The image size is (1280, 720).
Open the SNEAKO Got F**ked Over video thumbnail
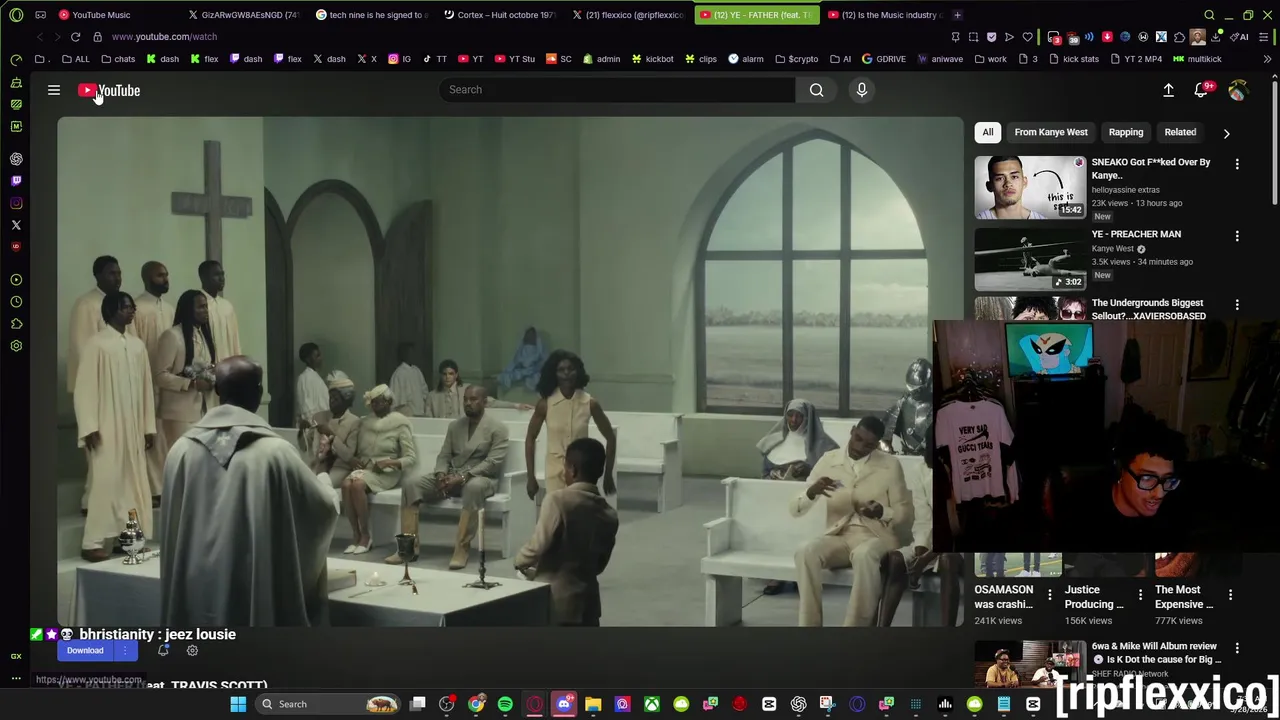(x=1030, y=187)
